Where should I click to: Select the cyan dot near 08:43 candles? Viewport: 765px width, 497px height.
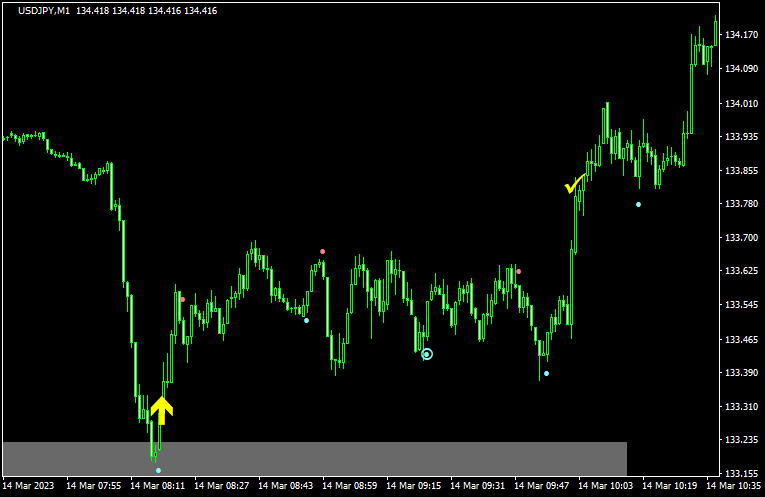point(306,320)
